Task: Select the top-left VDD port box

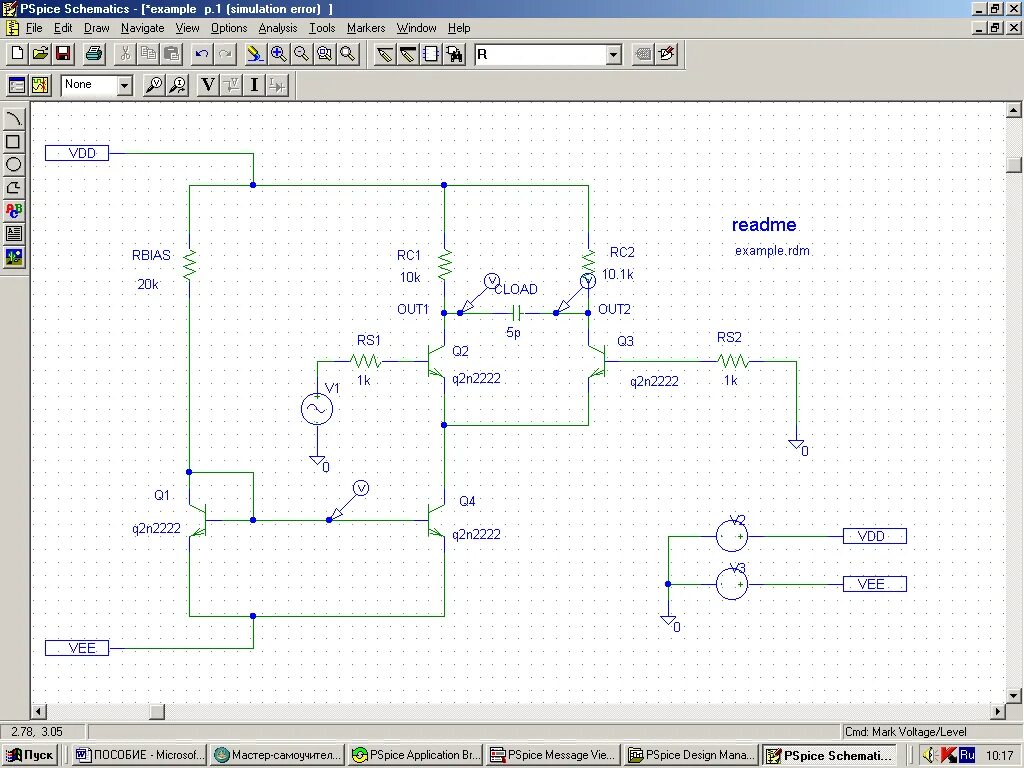Action: [x=77, y=153]
